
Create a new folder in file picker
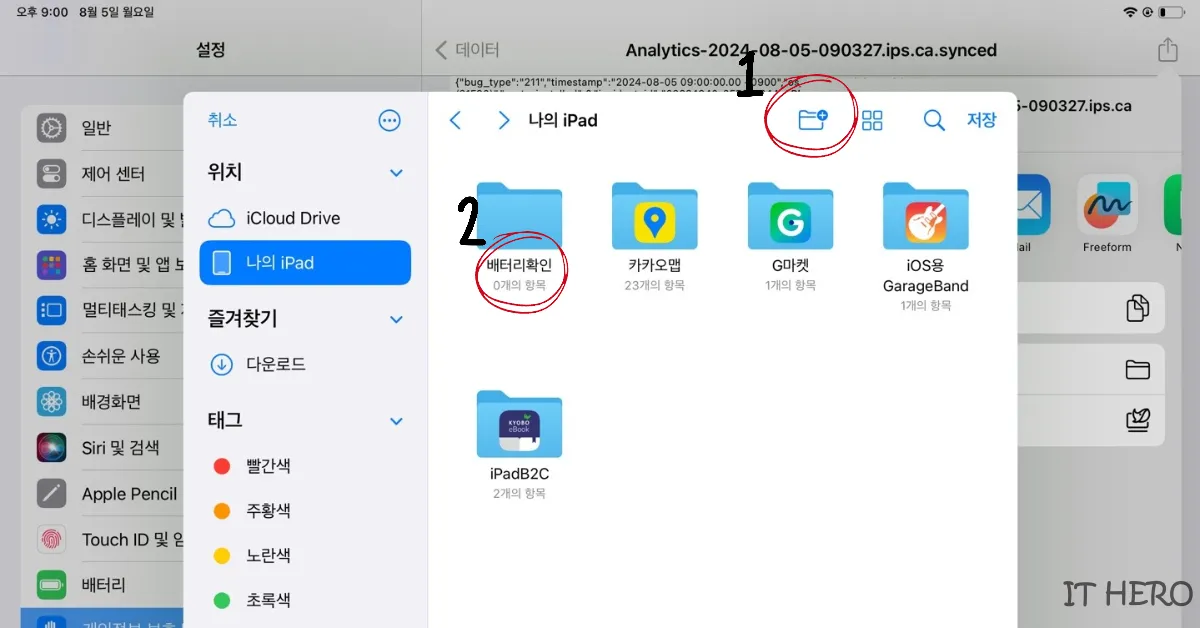pyautogui.click(x=813, y=120)
